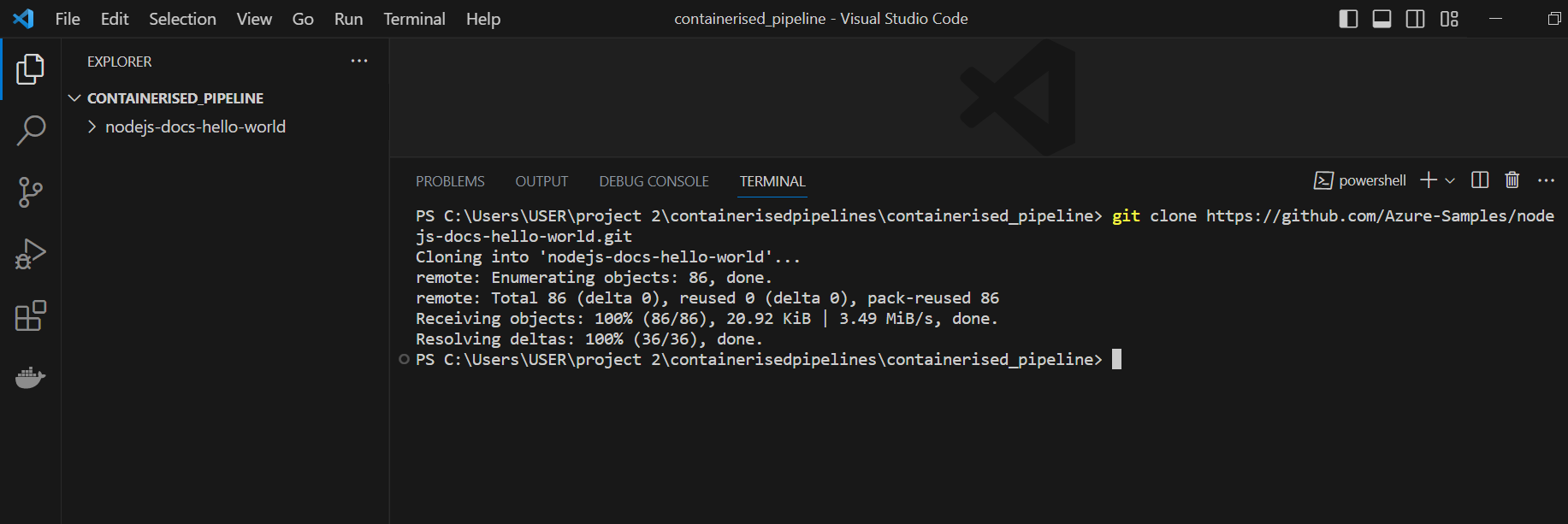Viewport: 1568px width, 524px height.
Task: Open the Extensions view
Action: (30, 315)
